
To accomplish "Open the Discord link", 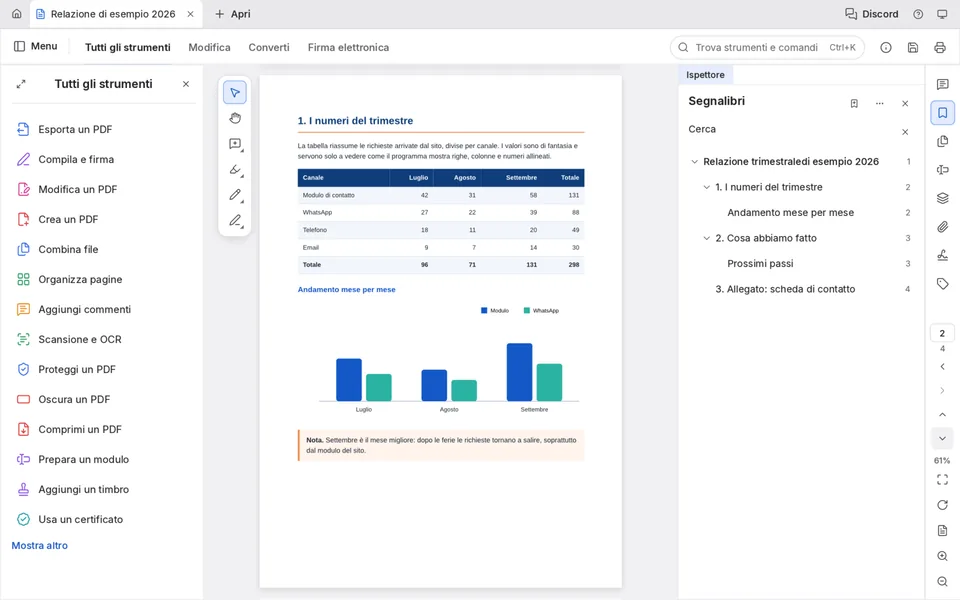I will tap(871, 13).
